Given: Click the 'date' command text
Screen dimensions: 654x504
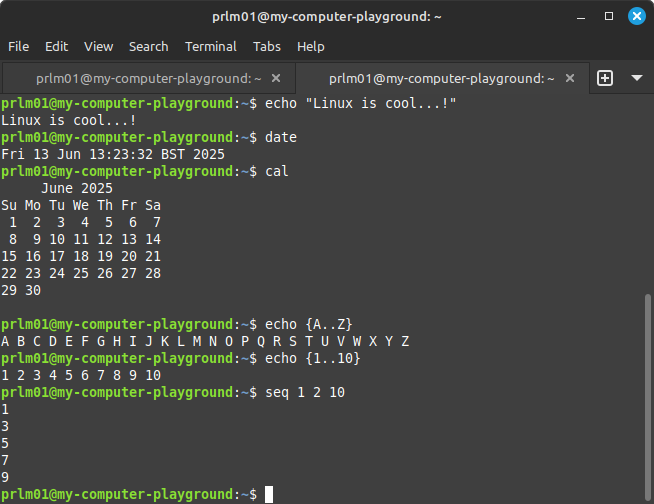Looking at the screenshot, I should click(281, 137).
